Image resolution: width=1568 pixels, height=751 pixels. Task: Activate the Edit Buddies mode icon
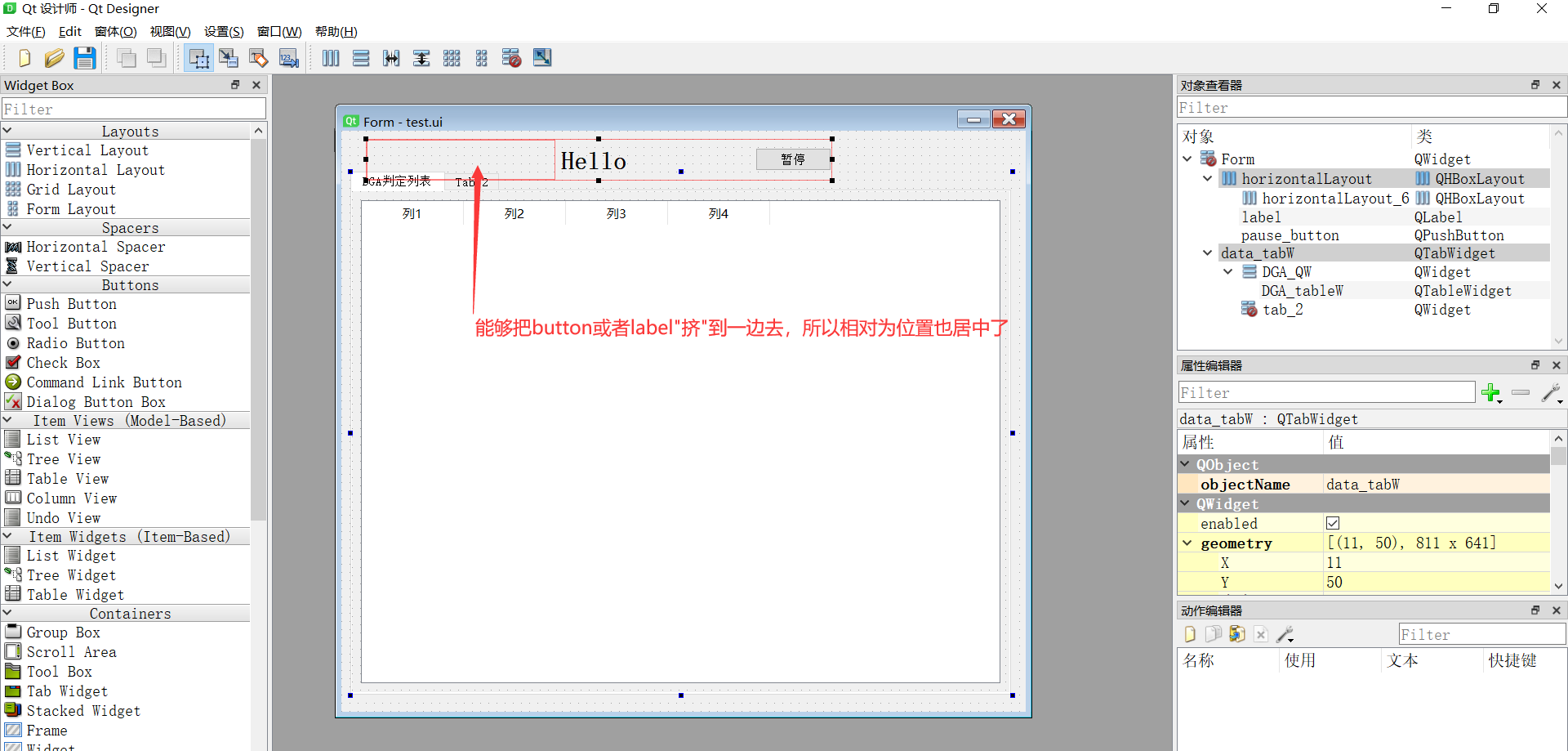(258, 57)
